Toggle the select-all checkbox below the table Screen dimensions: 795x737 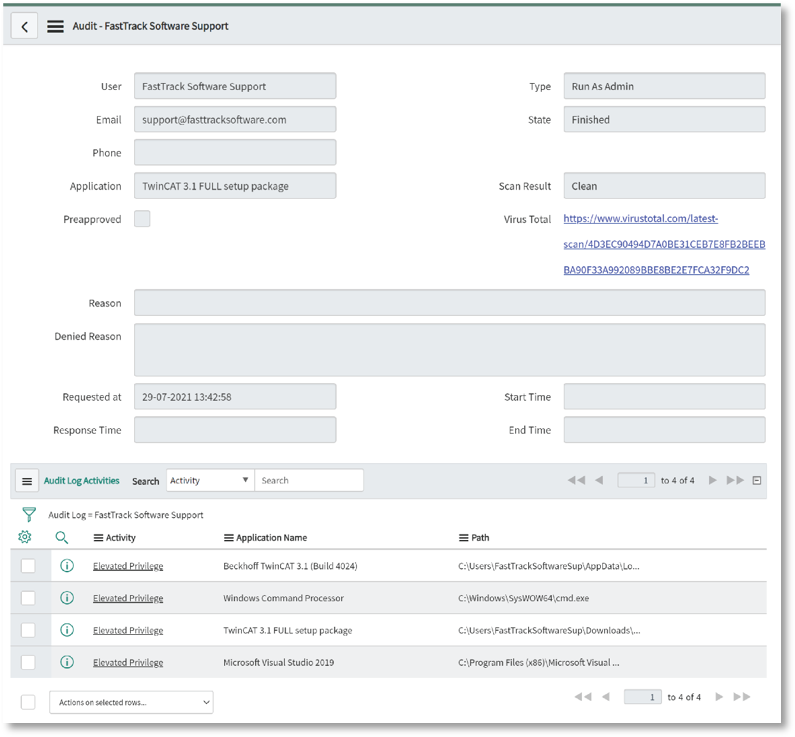[x=28, y=702]
